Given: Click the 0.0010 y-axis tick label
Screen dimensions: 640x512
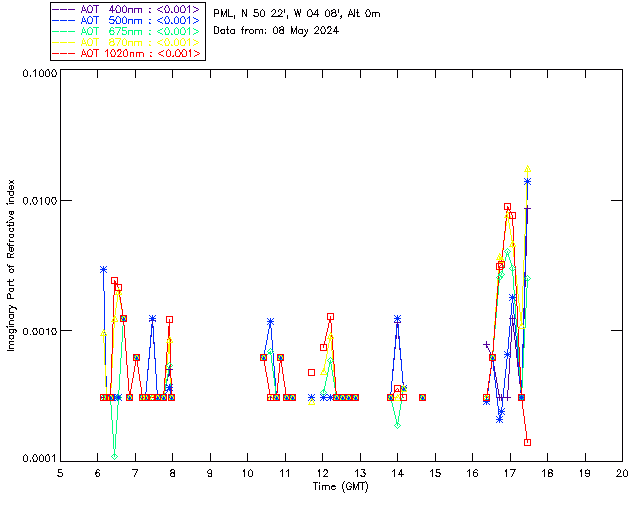Looking at the screenshot, I should [39, 331].
